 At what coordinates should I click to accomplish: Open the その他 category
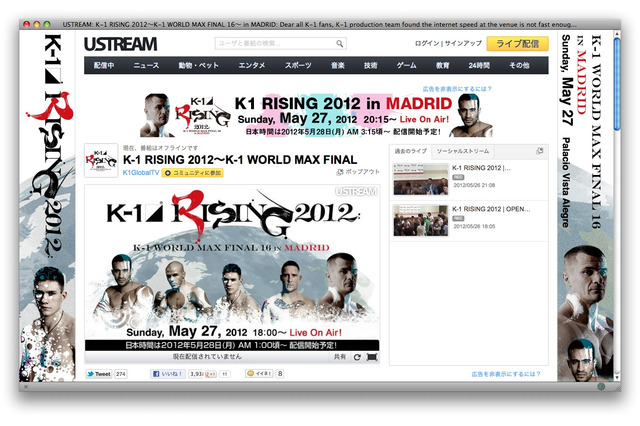point(519,65)
